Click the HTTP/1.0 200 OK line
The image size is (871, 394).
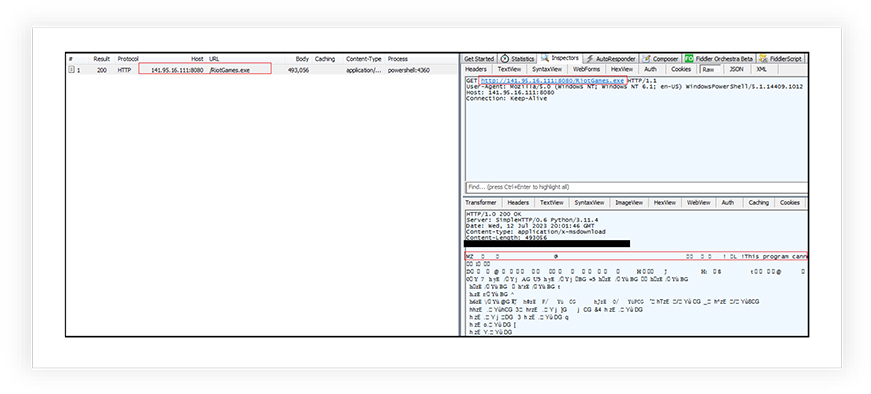tap(493, 214)
